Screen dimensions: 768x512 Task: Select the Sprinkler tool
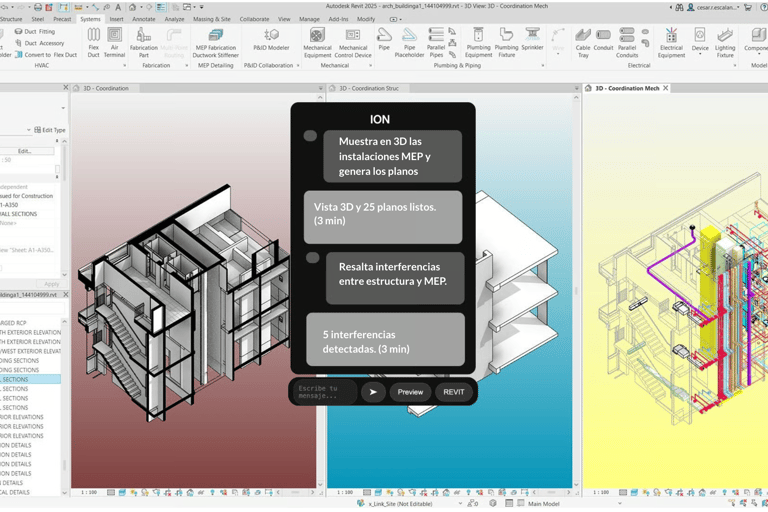tap(532, 39)
